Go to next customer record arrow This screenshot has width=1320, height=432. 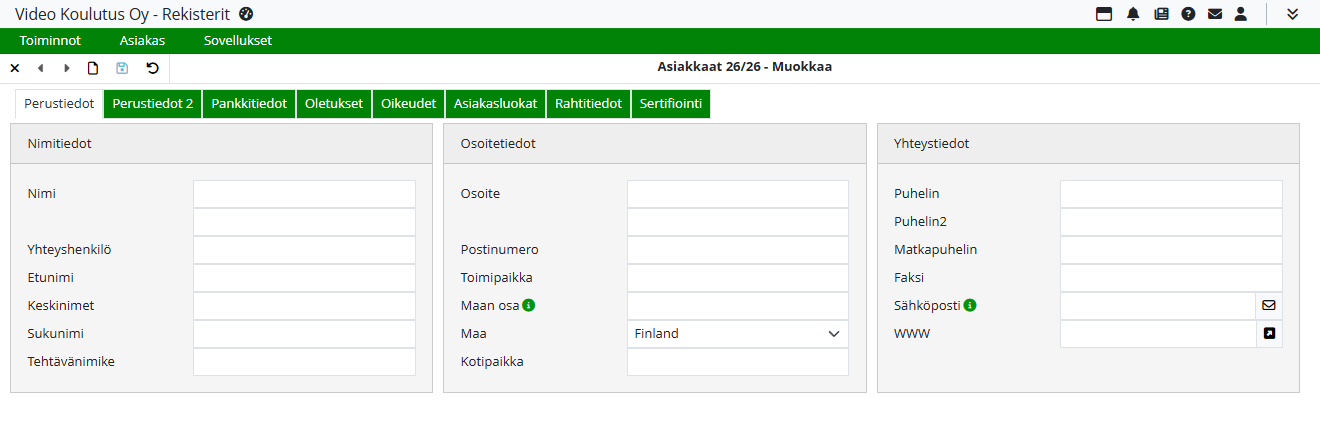pyautogui.click(x=67, y=68)
